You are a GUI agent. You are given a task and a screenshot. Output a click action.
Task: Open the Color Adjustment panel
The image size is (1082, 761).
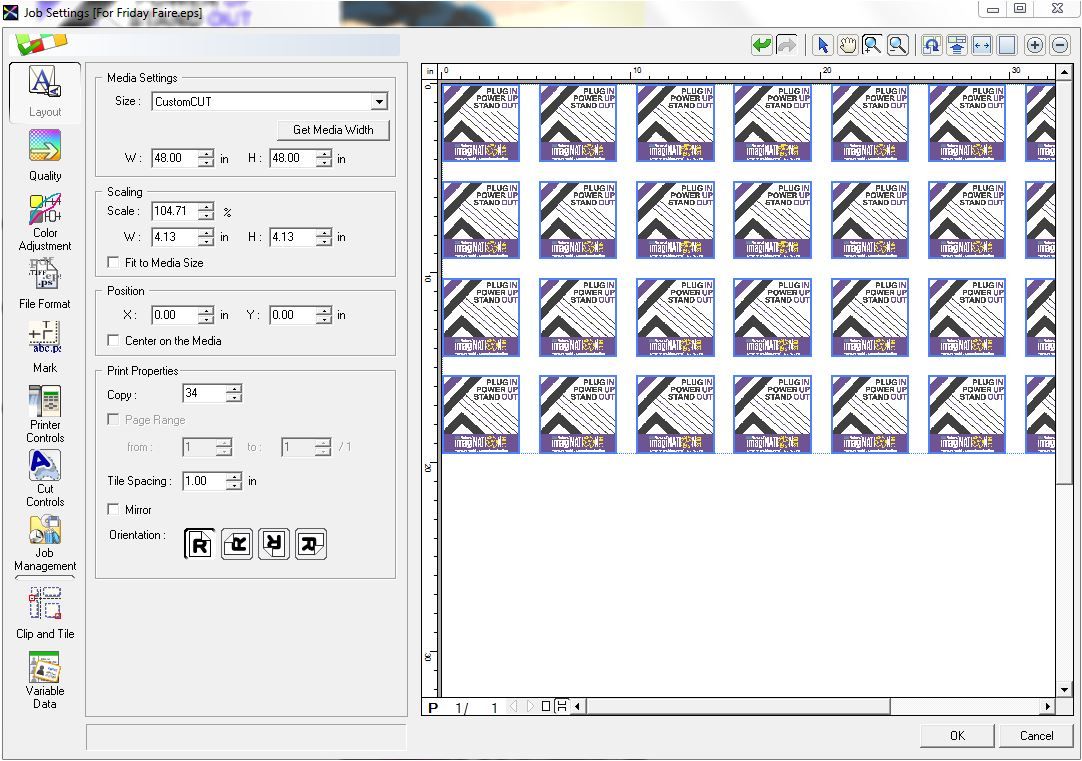point(45,221)
